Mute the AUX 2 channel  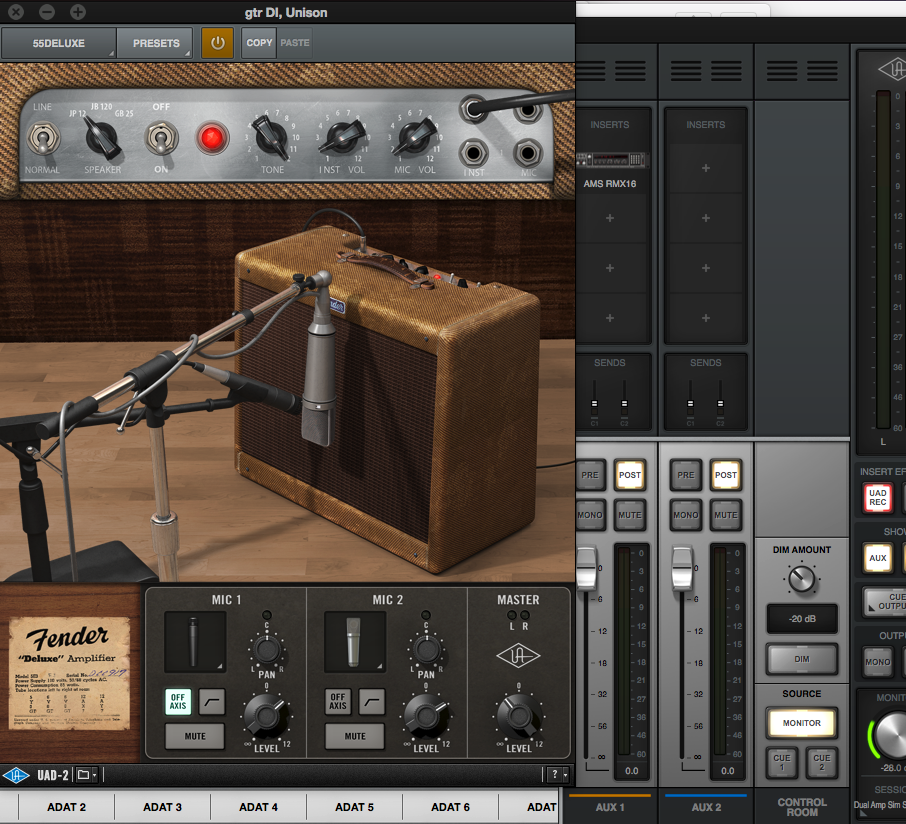726,515
